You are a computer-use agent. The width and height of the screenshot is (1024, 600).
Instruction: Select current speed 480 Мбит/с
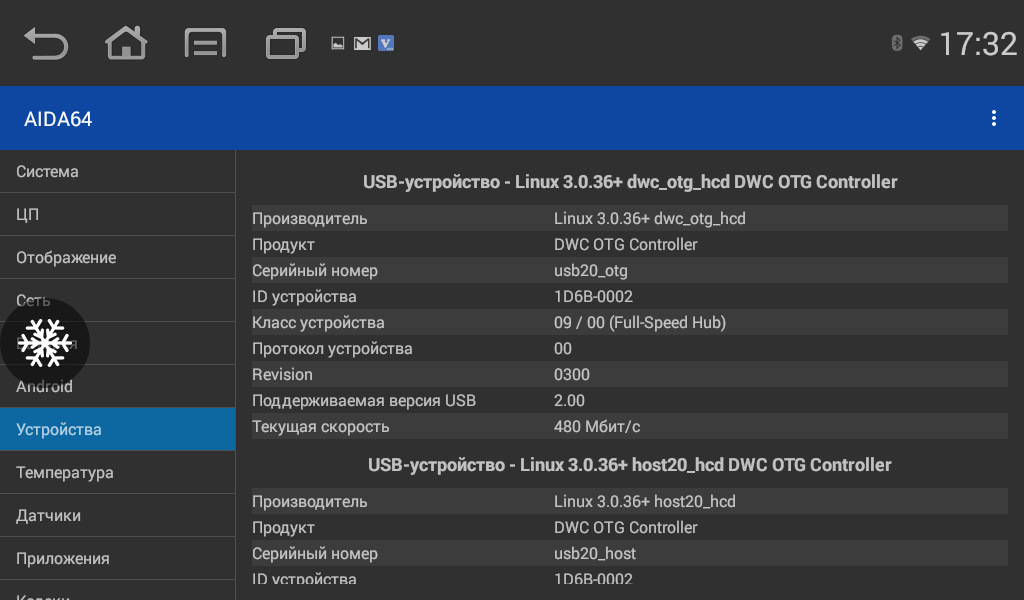point(597,427)
